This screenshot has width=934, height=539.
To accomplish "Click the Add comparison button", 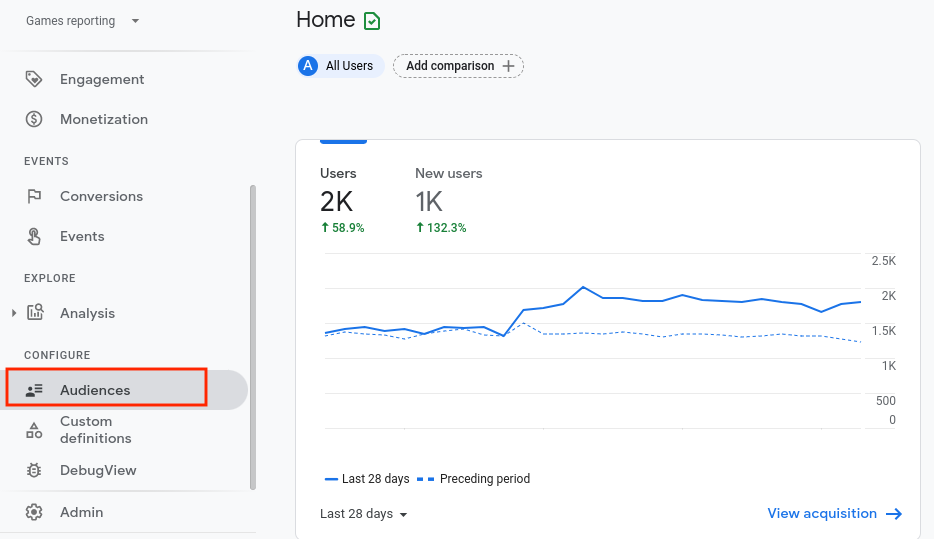I will point(458,66).
